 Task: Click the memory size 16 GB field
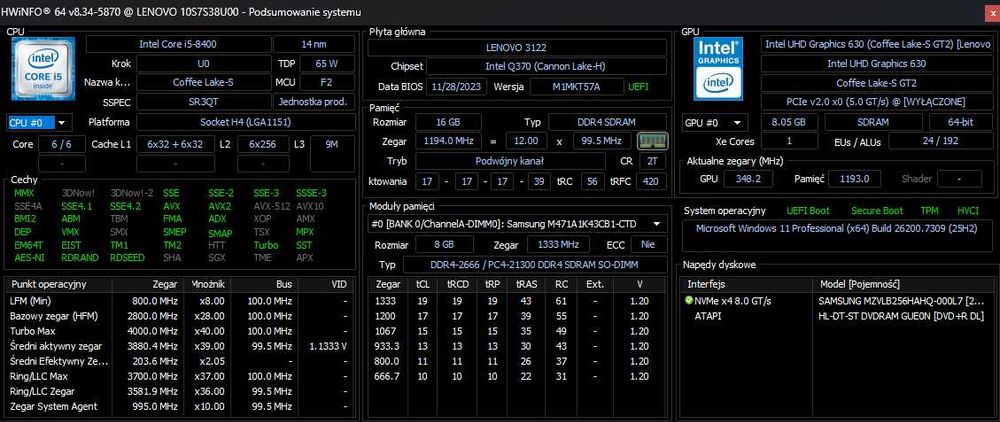(x=448, y=122)
